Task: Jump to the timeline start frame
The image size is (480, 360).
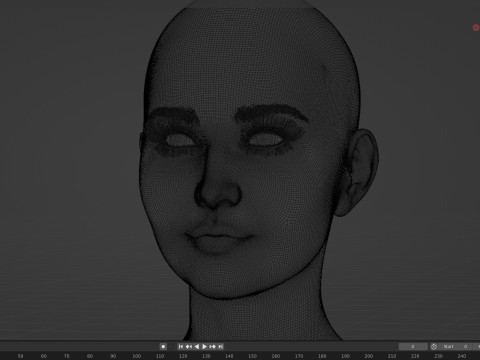Action: (181, 347)
